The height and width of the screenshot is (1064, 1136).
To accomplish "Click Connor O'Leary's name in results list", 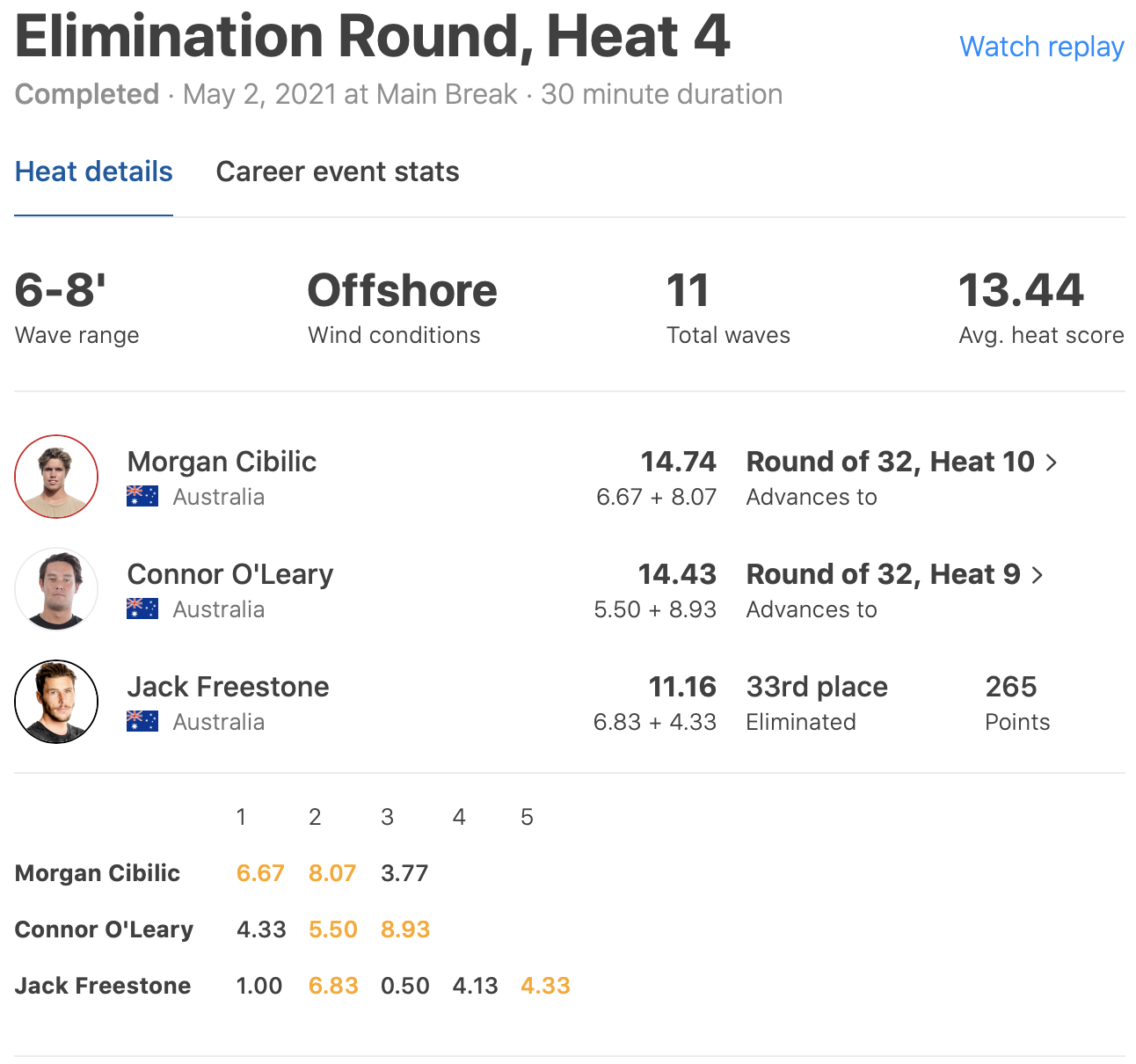I will (230, 574).
